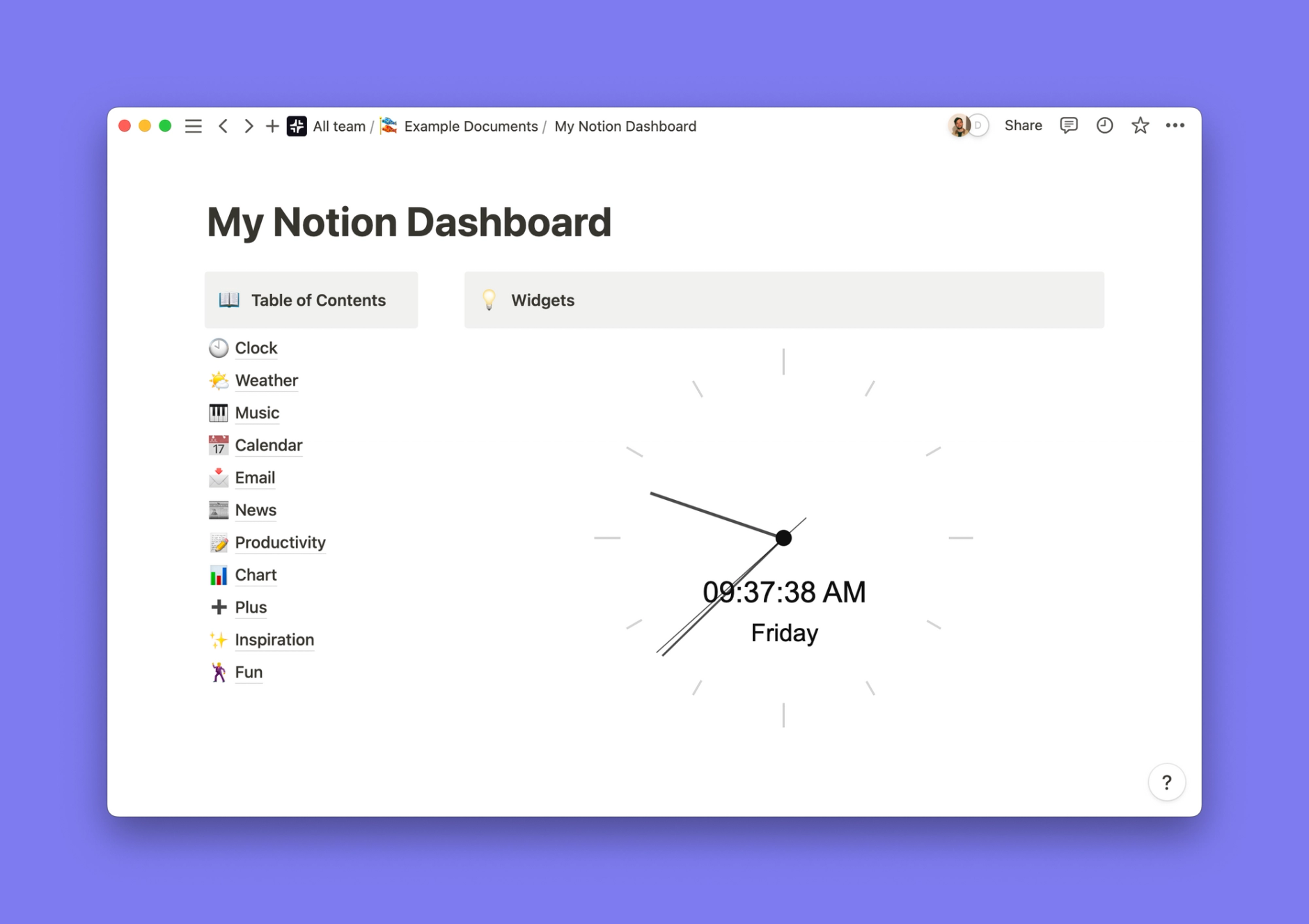Click the sun-behind-cloud Weather icon
The image size is (1309, 924).
tap(219, 380)
